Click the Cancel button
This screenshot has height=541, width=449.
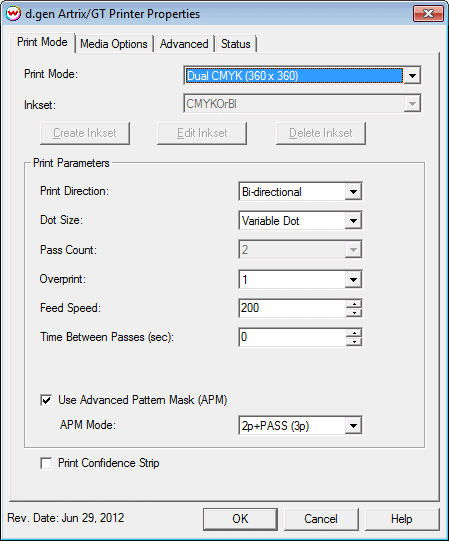click(321, 519)
